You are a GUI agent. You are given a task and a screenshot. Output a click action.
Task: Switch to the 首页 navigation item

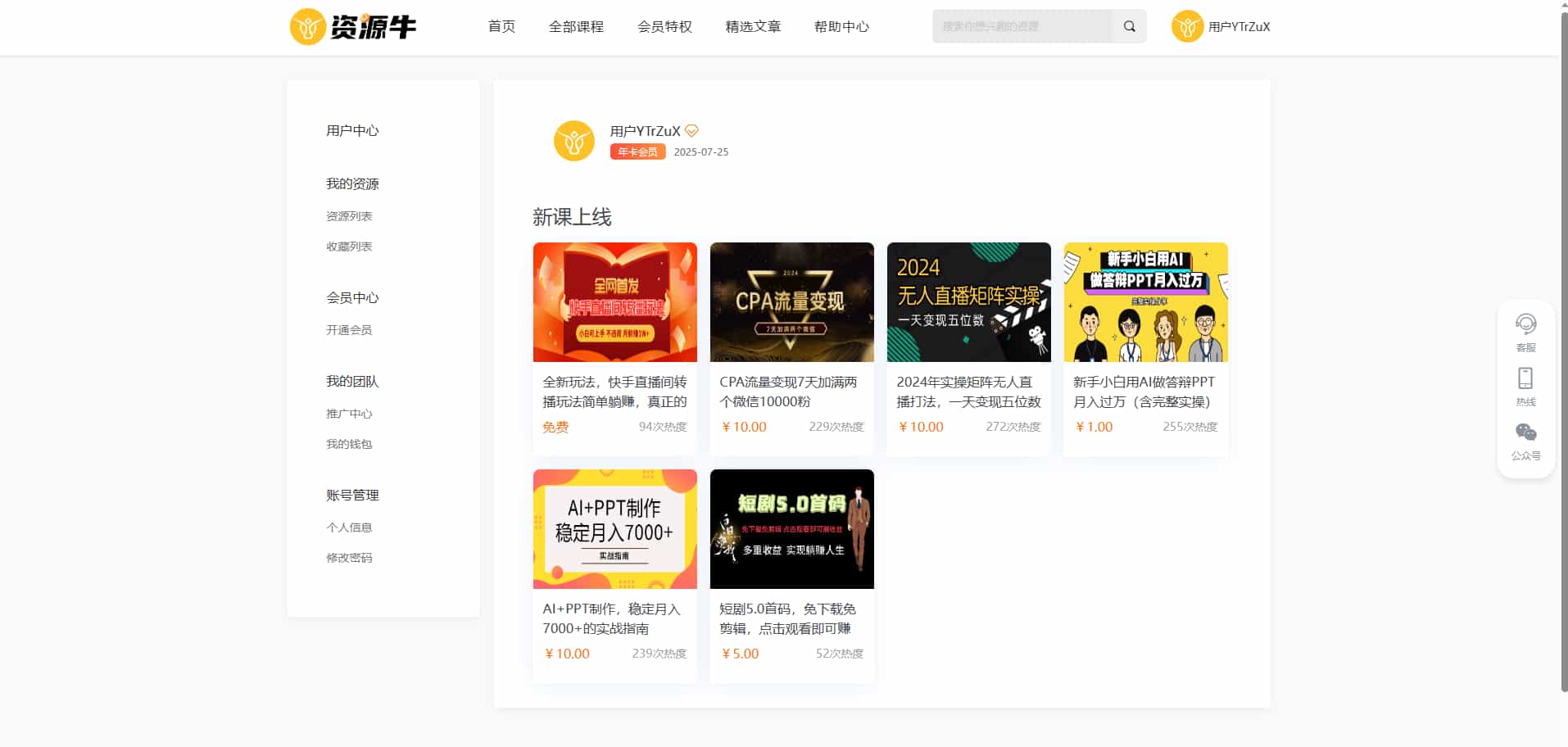pyautogui.click(x=501, y=26)
